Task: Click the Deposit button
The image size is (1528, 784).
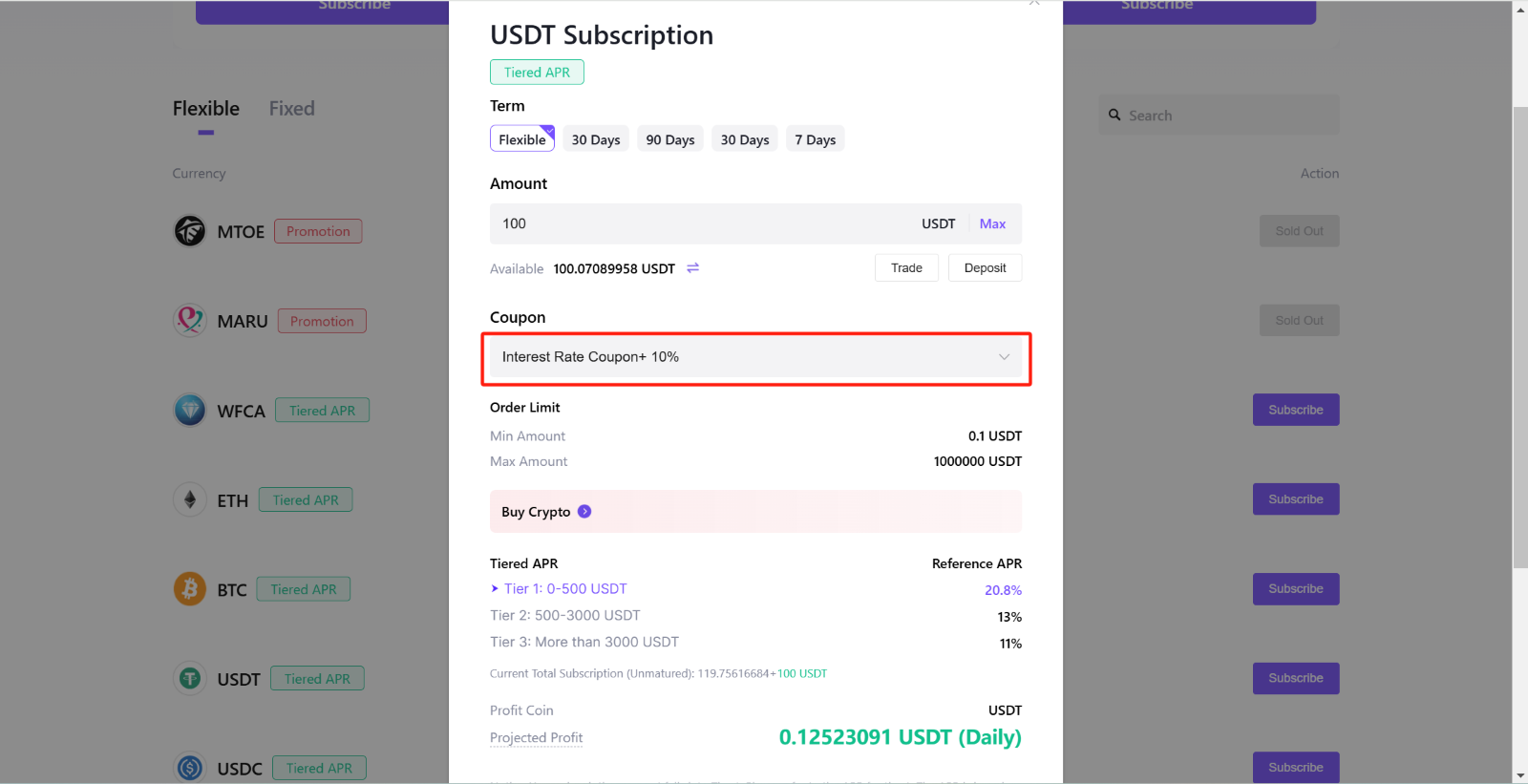Action: pyautogui.click(x=985, y=268)
